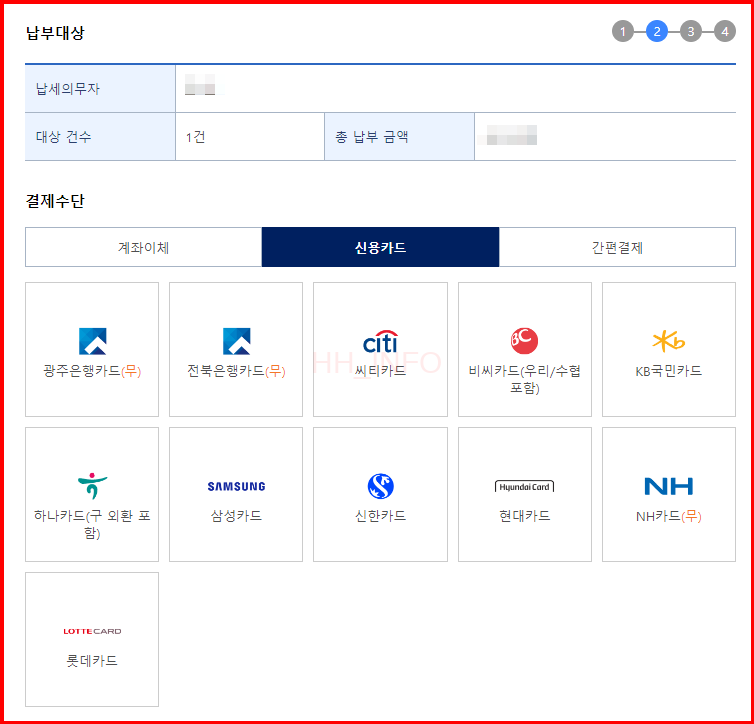The image size is (754, 724).
Task: Choose the NH card logo
Action: [x=668, y=486]
